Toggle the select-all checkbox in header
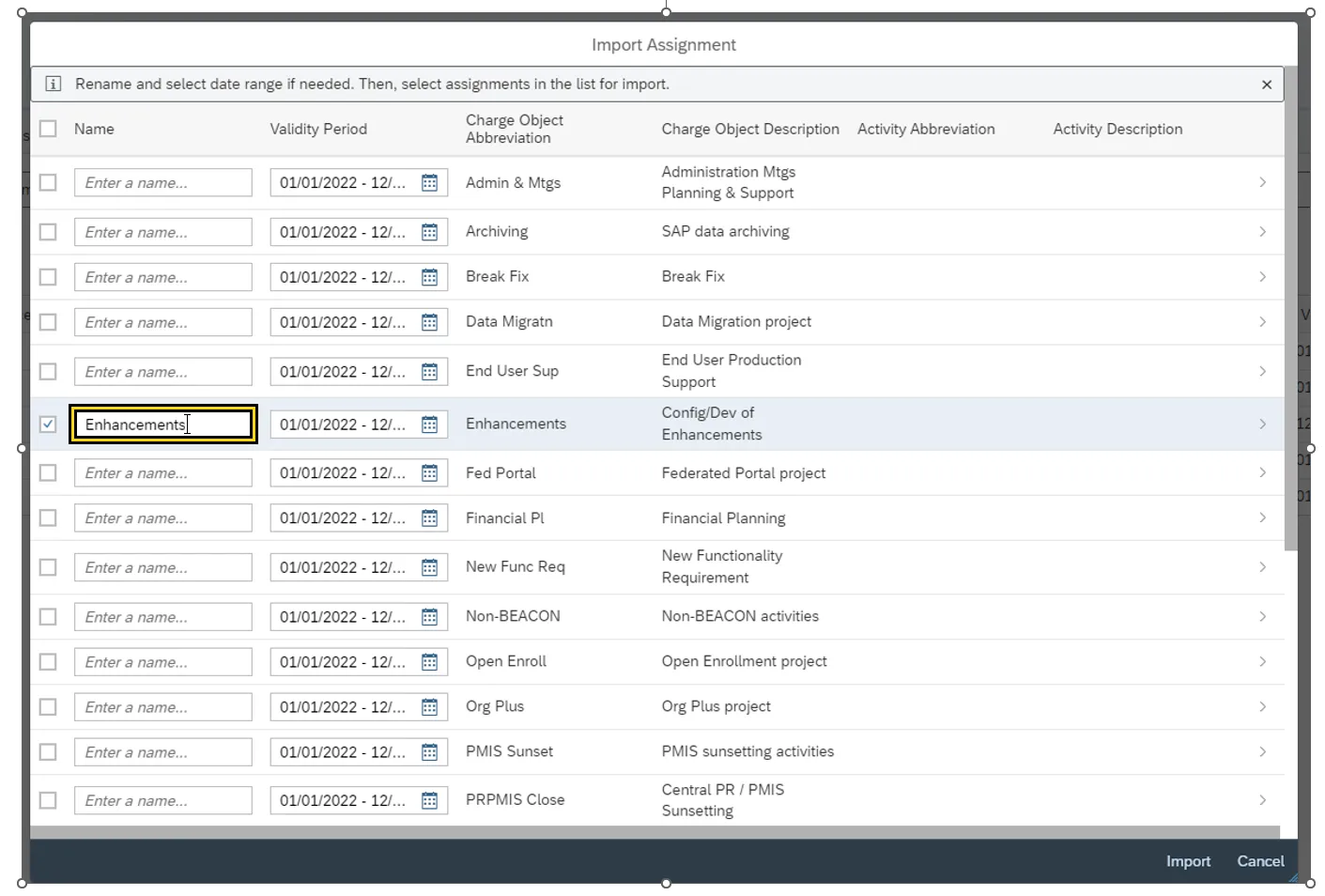The image size is (1325, 896). point(48,129)
